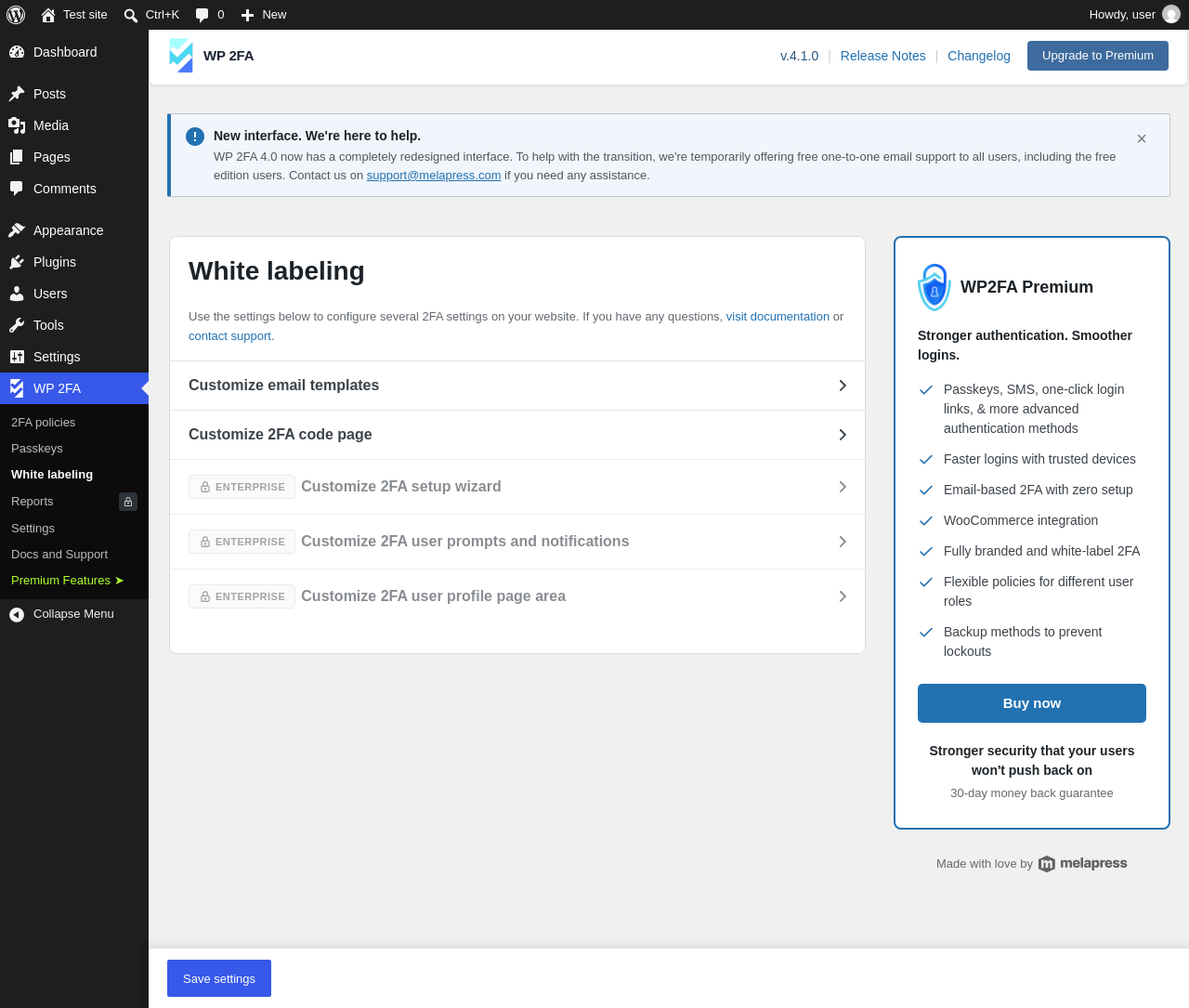The width and height of the screenshot is (1189, 1008).
Task: Open 2FA policies submenu item
Action: (x=44, y=422)
